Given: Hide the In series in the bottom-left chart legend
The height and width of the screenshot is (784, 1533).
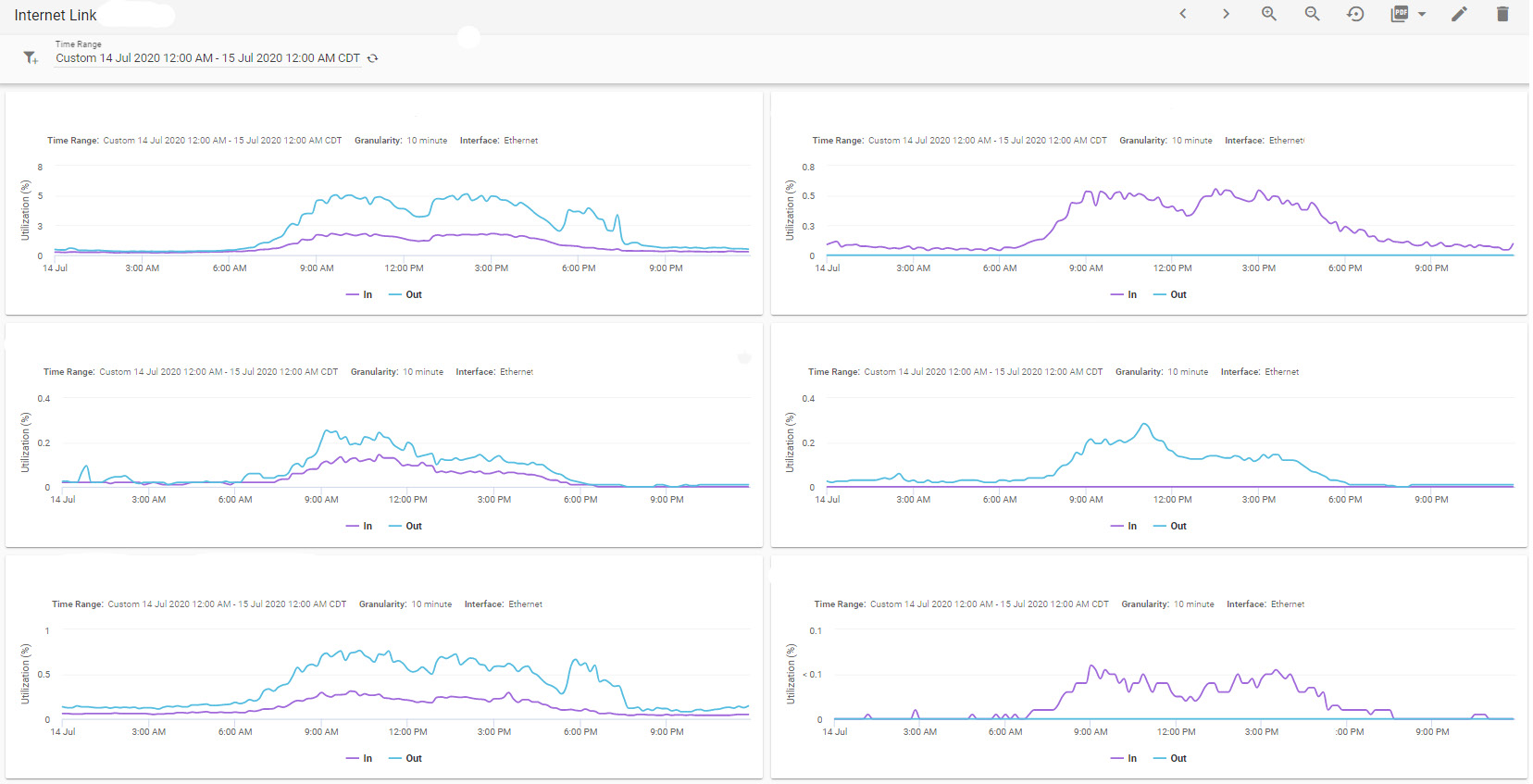Looking at the screenshot, I should [x=359, y=758].
